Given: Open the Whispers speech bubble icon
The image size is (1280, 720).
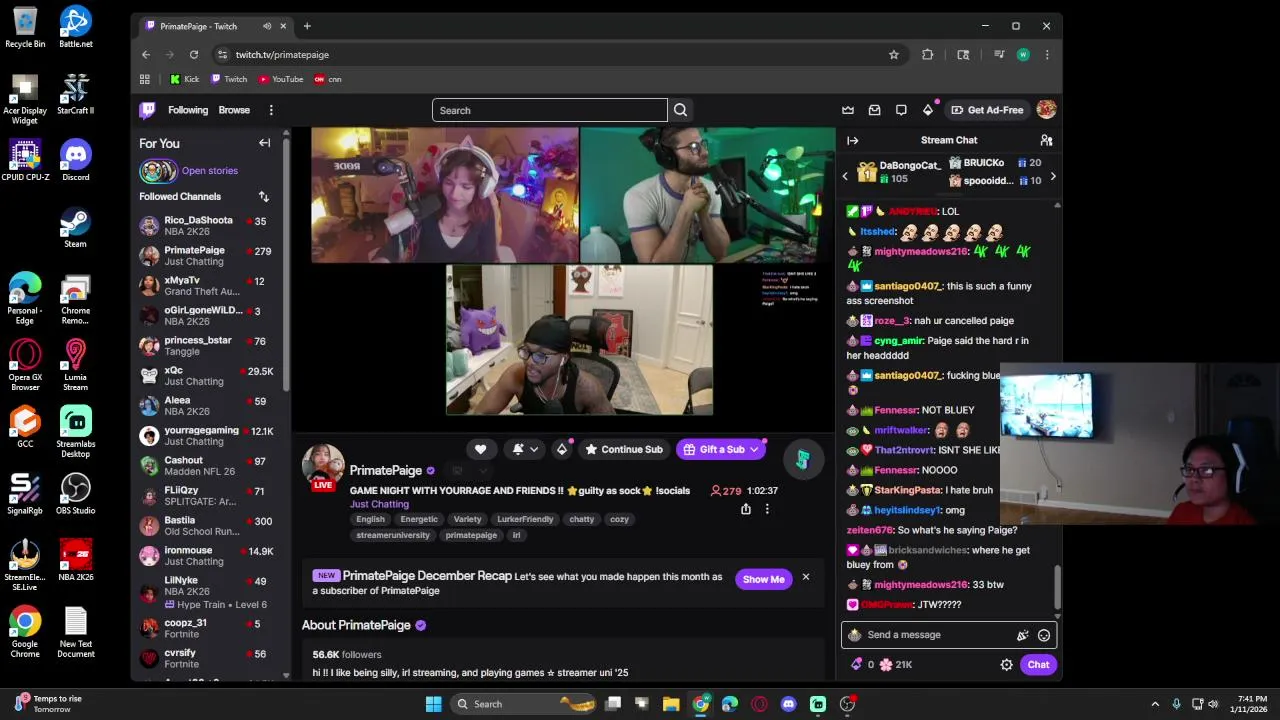Looking at the screenshot, I should pyautogui.click(x=901, y=110).
